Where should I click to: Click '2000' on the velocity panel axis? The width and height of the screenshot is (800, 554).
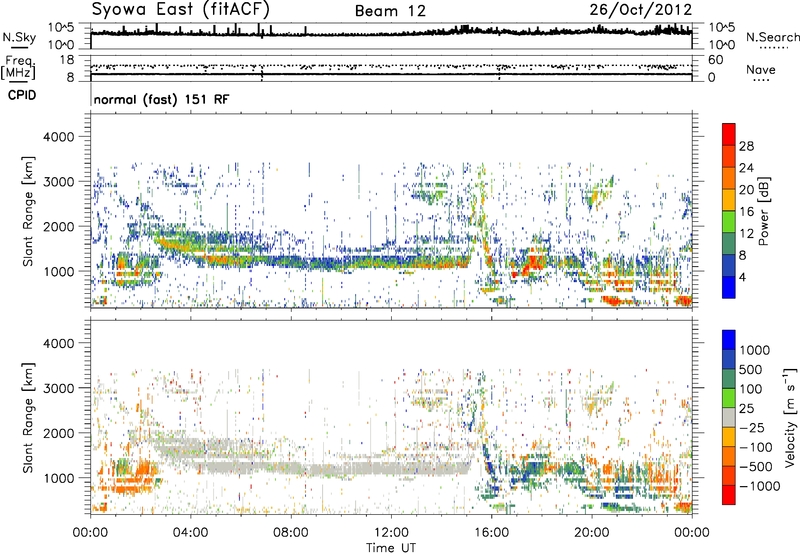pos(58,433)
